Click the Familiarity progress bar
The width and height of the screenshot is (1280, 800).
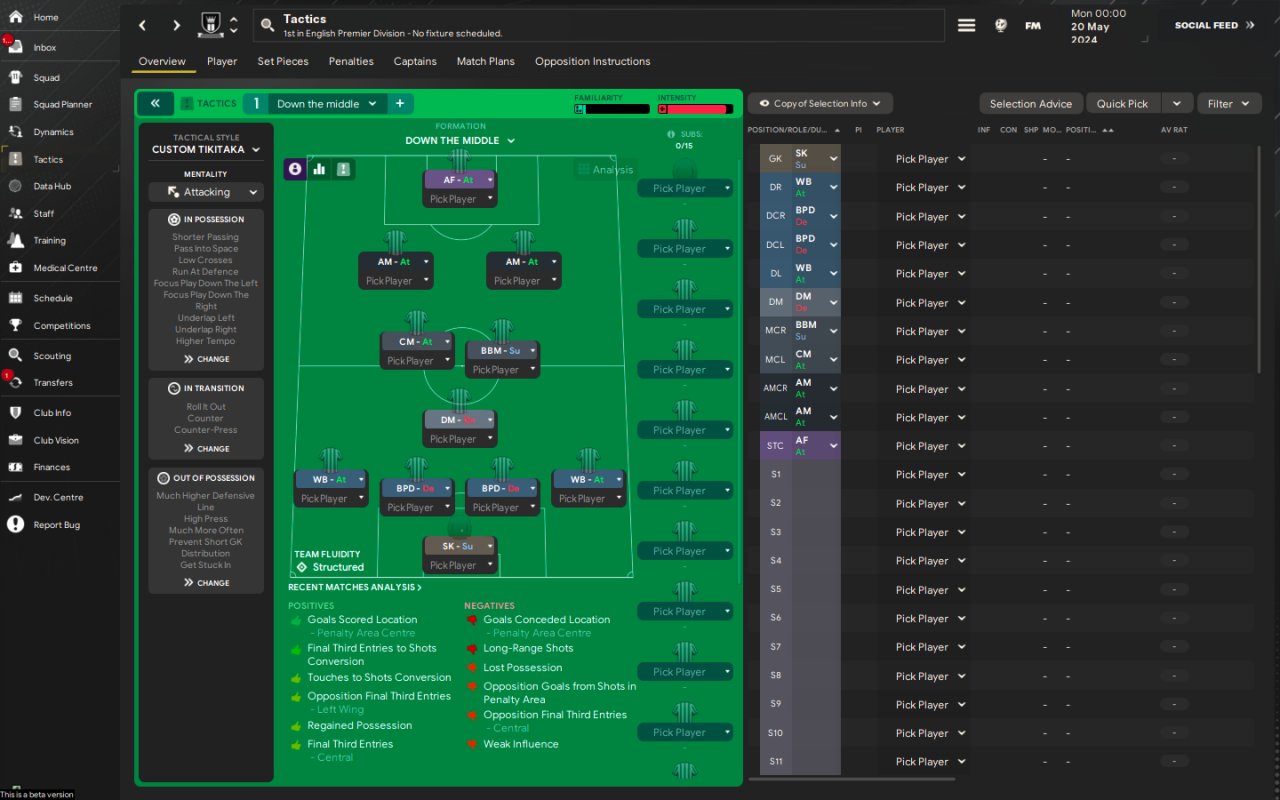pos(610,108)
